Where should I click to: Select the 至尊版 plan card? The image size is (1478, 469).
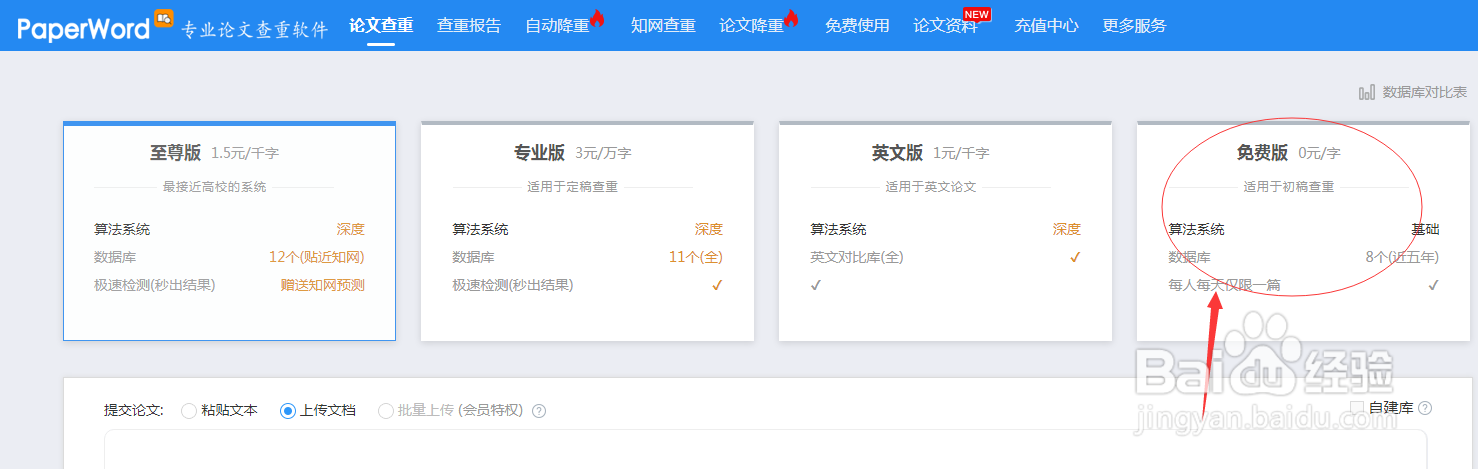pyautogui.click(x=229, y=231)
